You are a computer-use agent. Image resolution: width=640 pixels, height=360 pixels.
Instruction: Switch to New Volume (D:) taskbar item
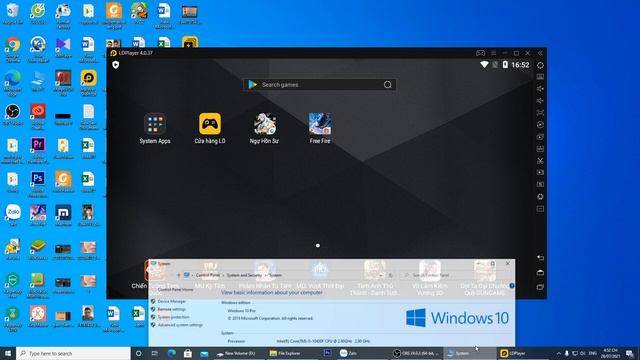click(239, 353)
